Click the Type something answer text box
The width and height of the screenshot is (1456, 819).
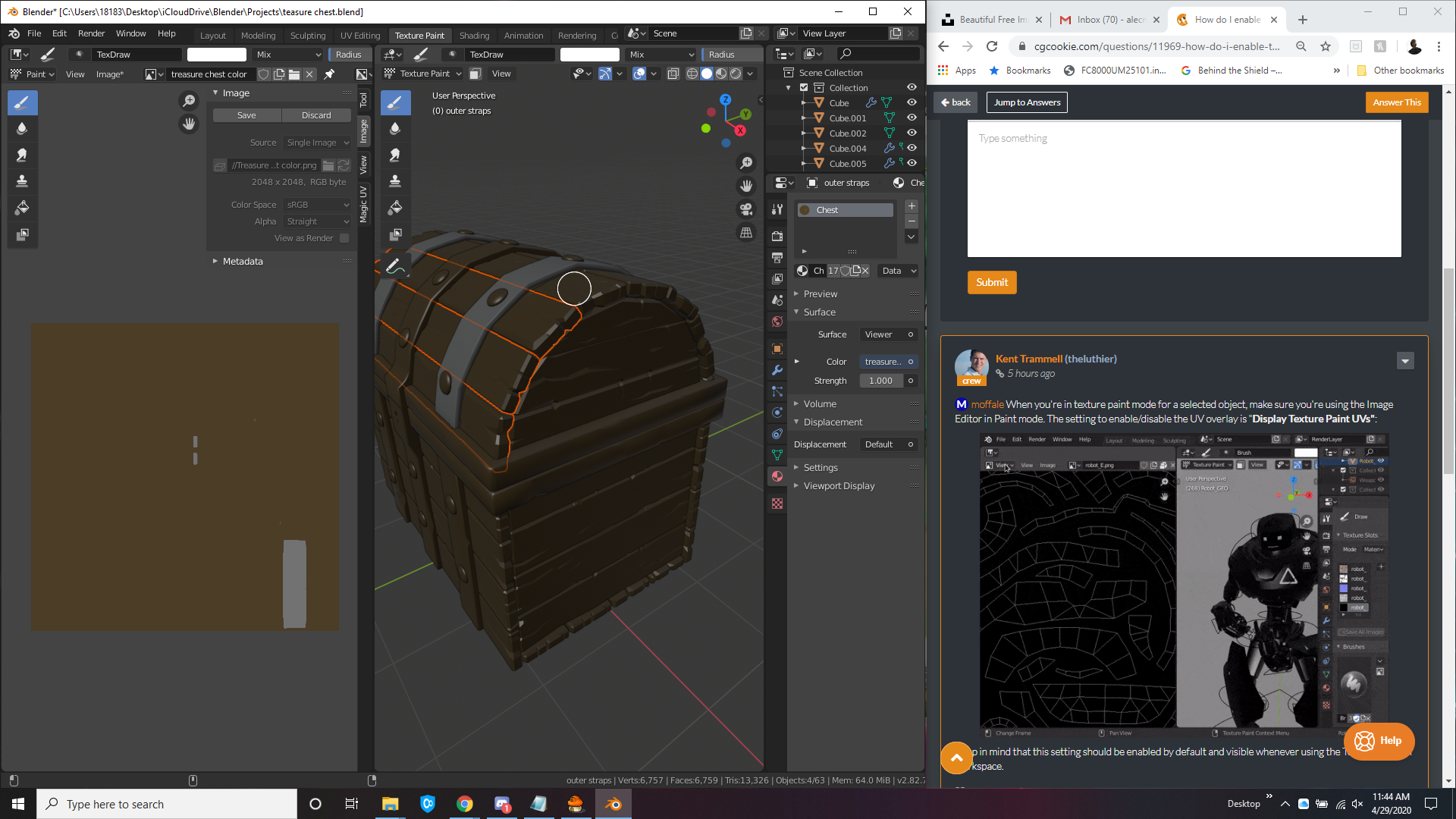point(1184,190)
